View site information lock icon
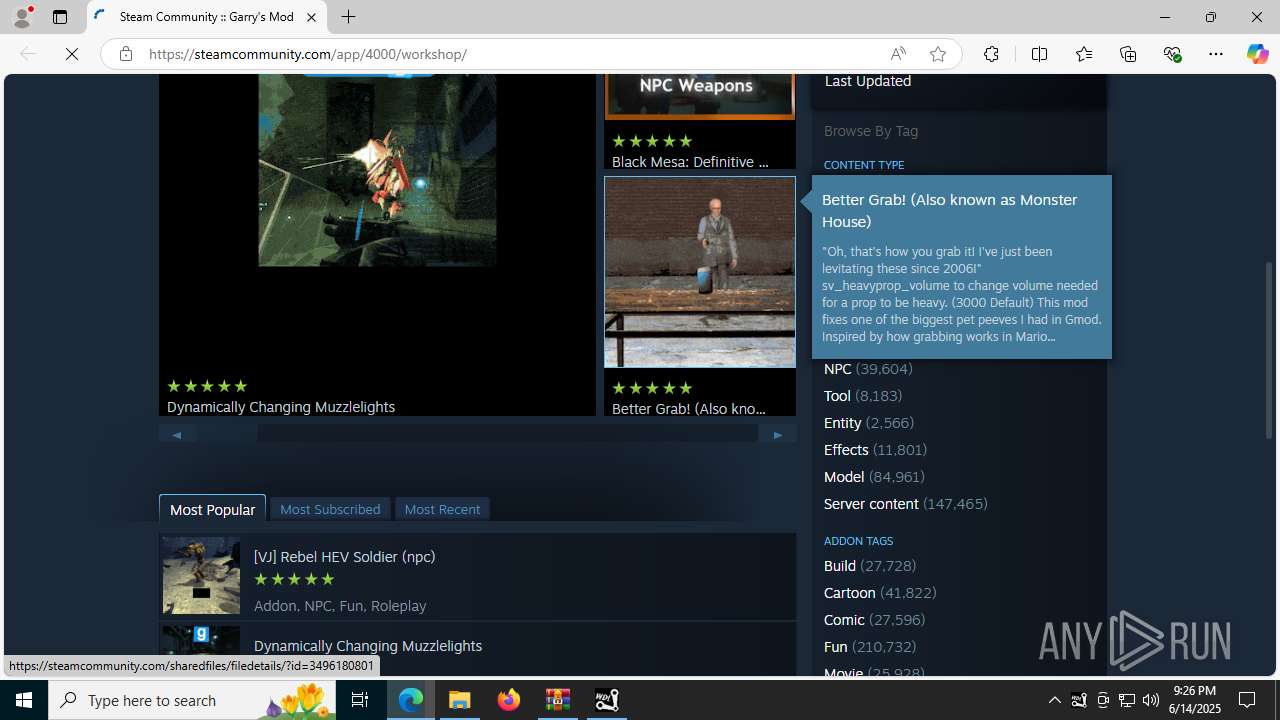The image size is (1280, 720). point(126,54)
